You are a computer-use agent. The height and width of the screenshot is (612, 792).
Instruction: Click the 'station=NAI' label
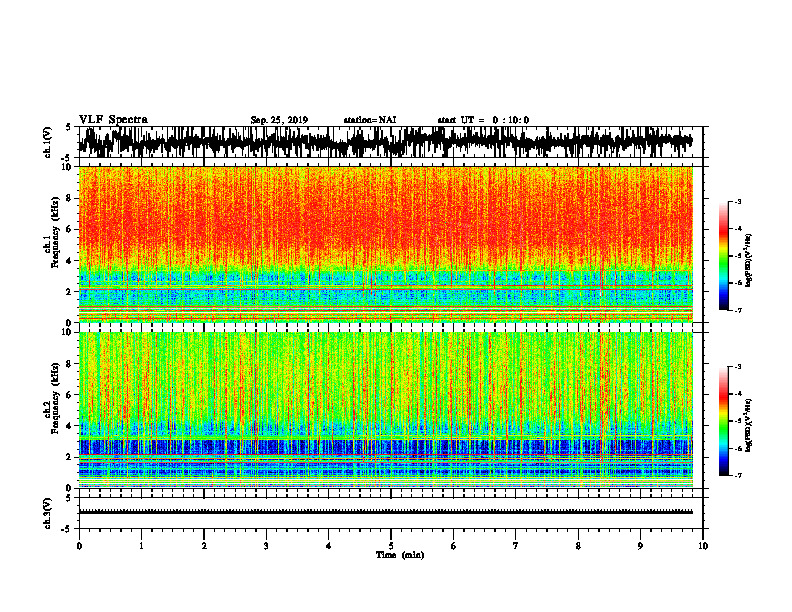point(370,120)
